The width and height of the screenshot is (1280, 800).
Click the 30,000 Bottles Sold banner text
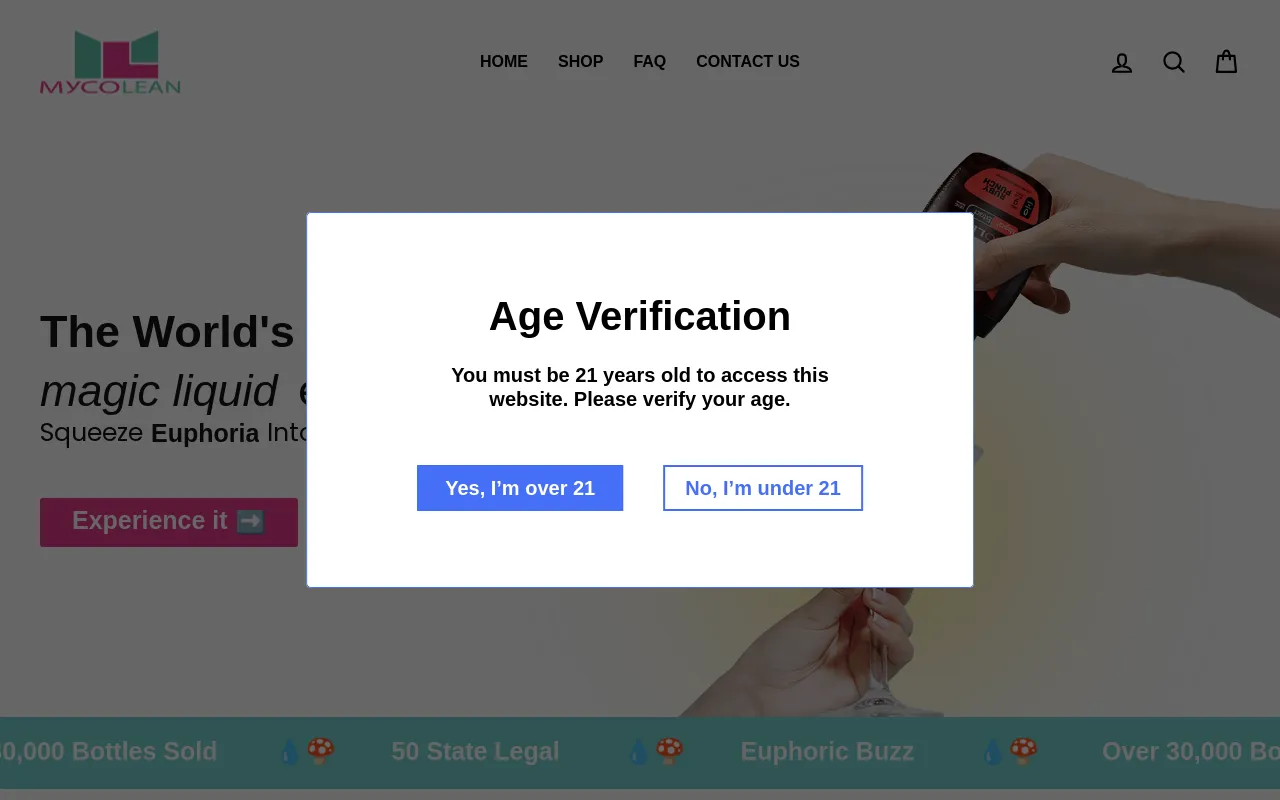pyautogui.click(x=109, y=751)
